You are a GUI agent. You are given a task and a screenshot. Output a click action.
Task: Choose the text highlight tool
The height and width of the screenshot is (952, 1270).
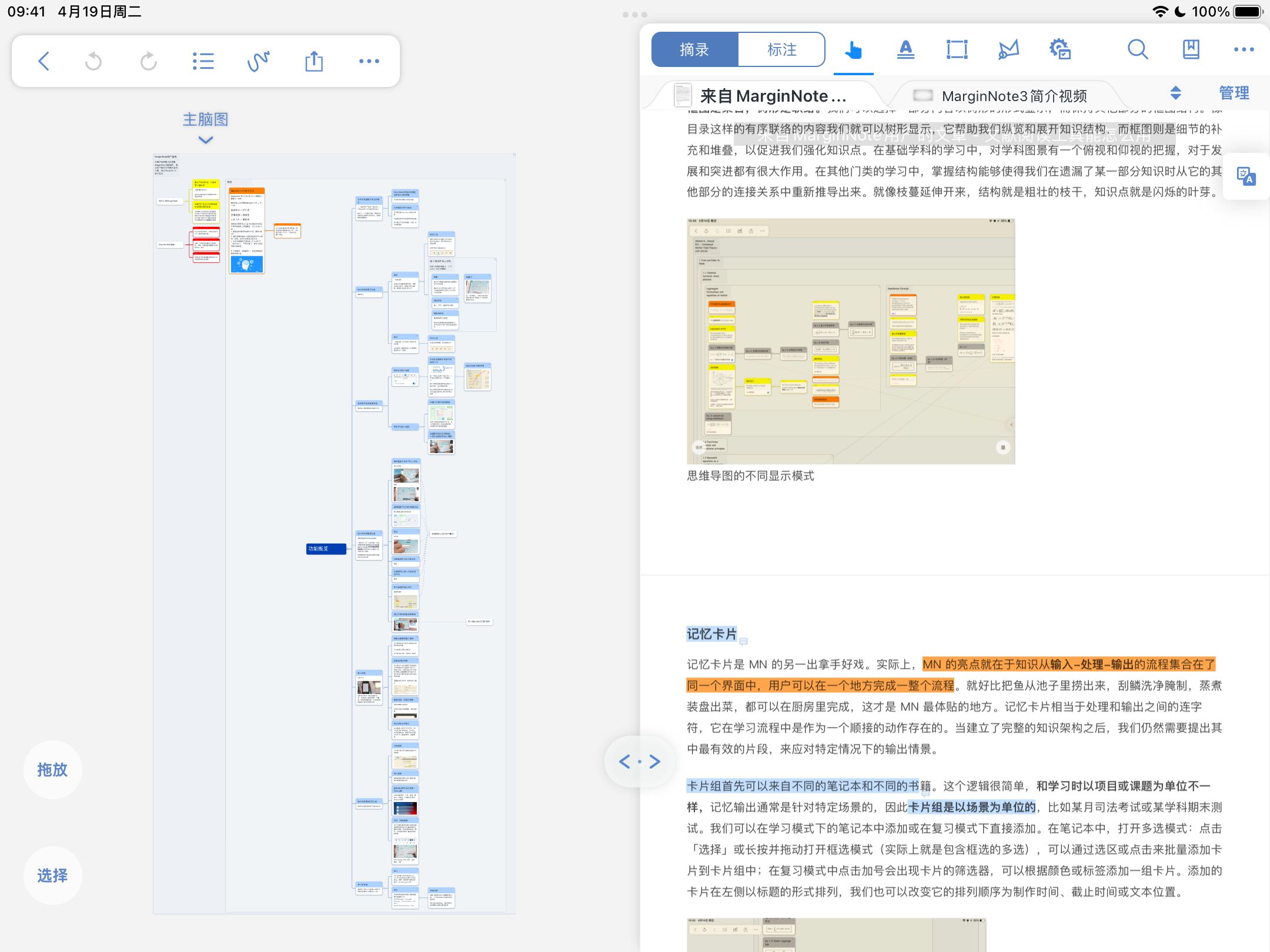[x=905, y=50]
